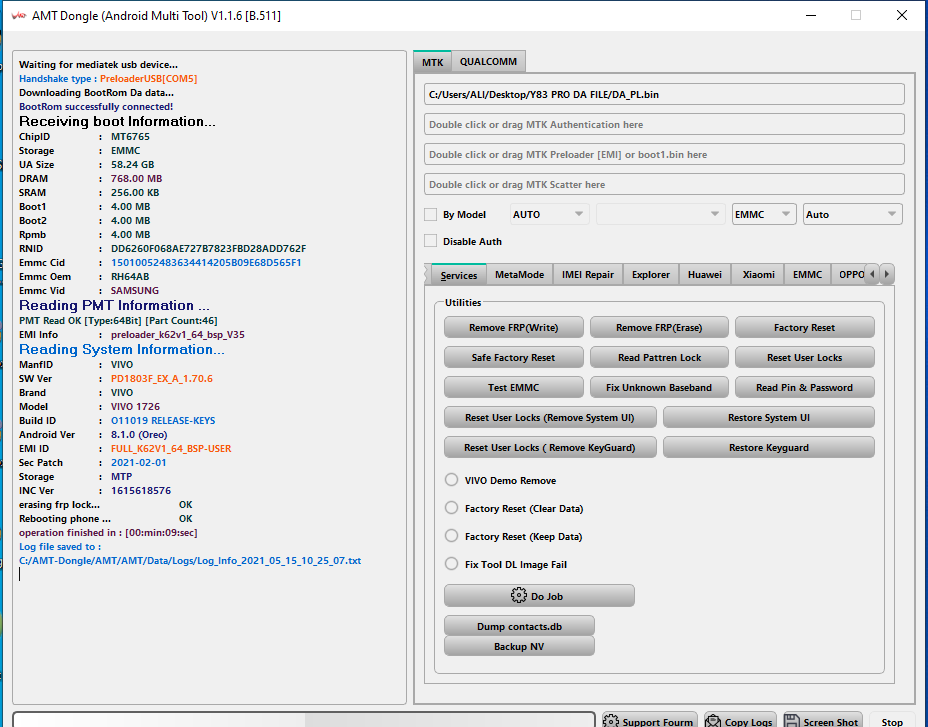Click the log file path link text
The width and height of the screenshot is (928, 727).
pos(190,561)
